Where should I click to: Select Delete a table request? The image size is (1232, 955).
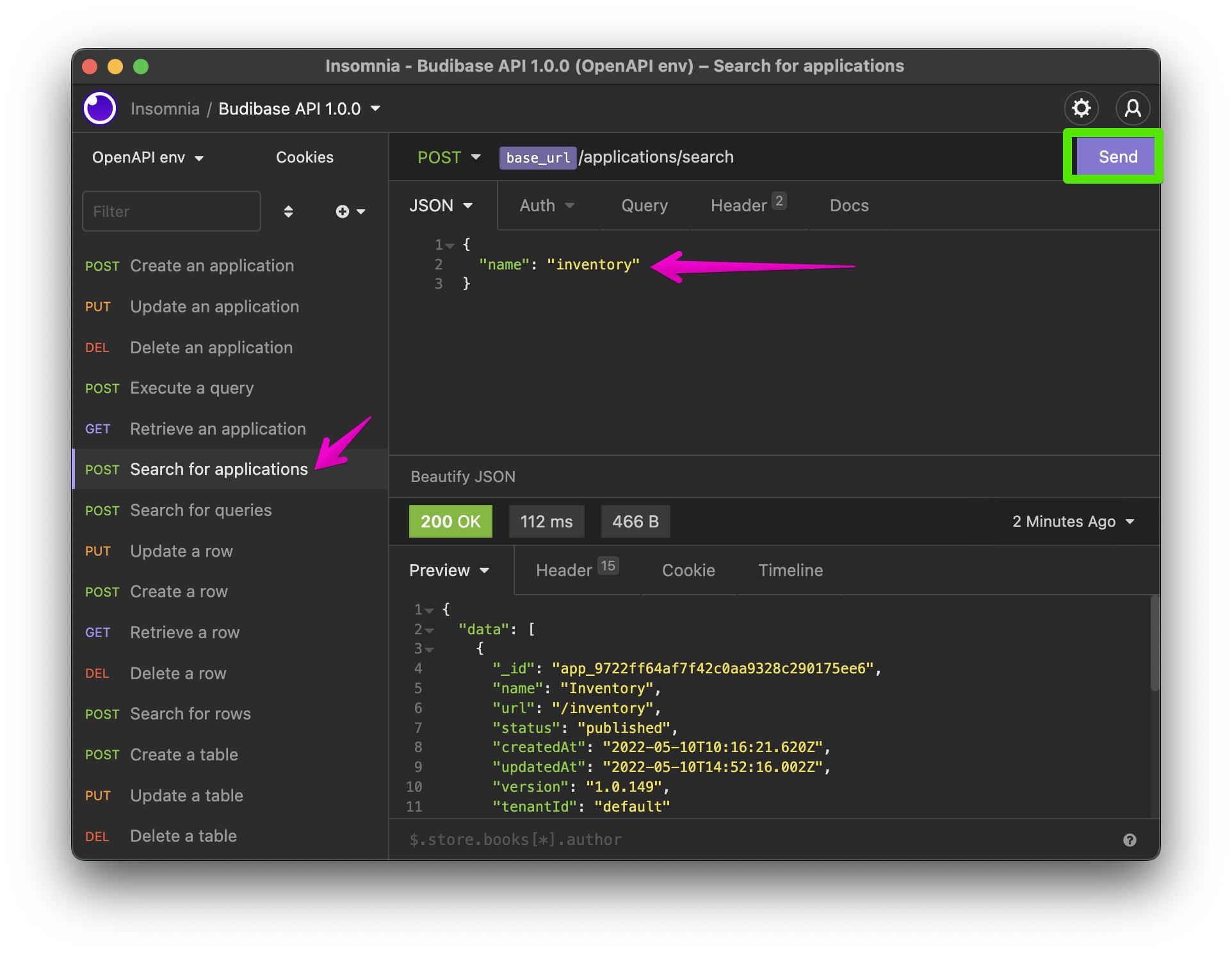coord(231,836)
